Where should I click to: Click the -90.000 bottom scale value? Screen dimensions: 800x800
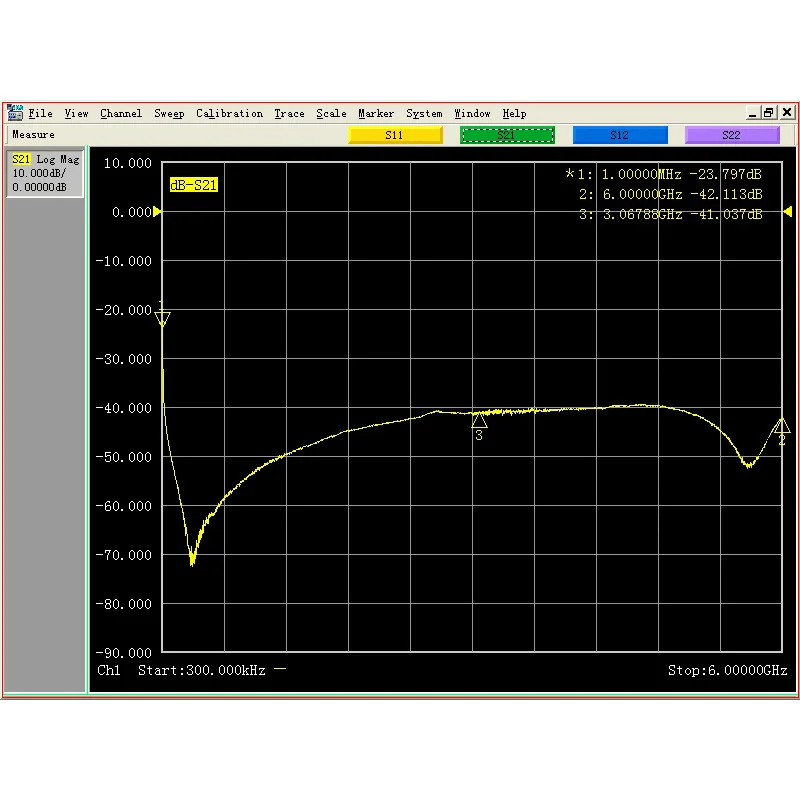(124, 653)
